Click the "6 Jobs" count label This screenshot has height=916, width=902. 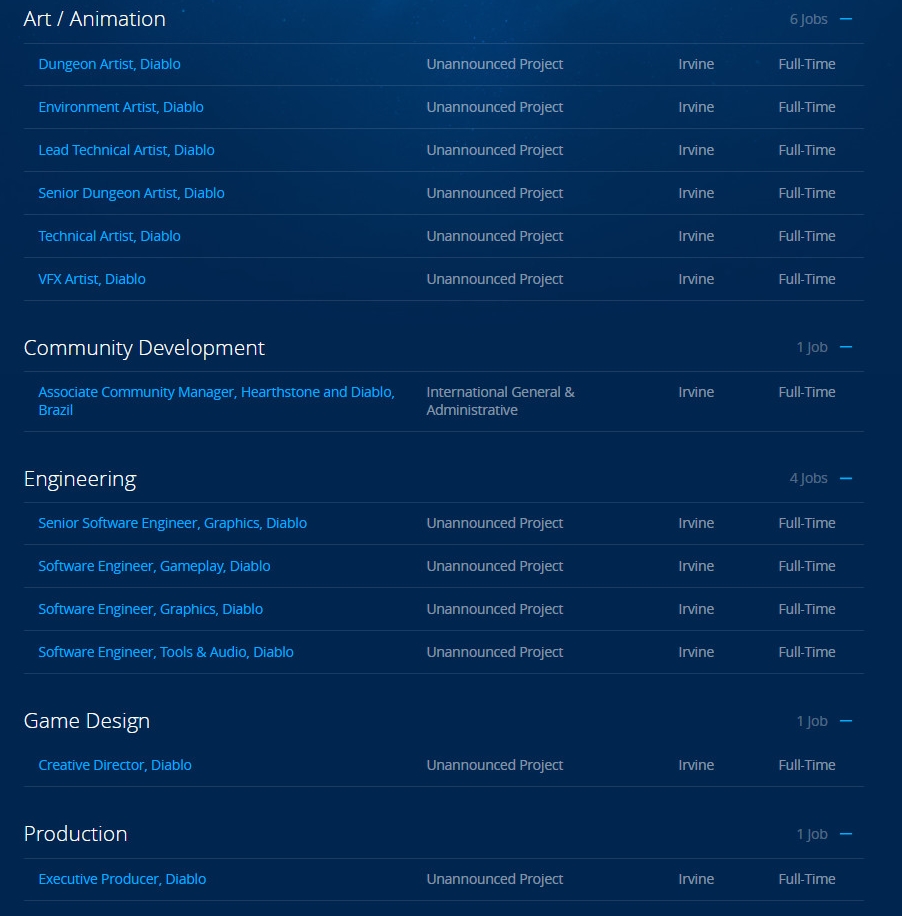[x=809, y=19]
